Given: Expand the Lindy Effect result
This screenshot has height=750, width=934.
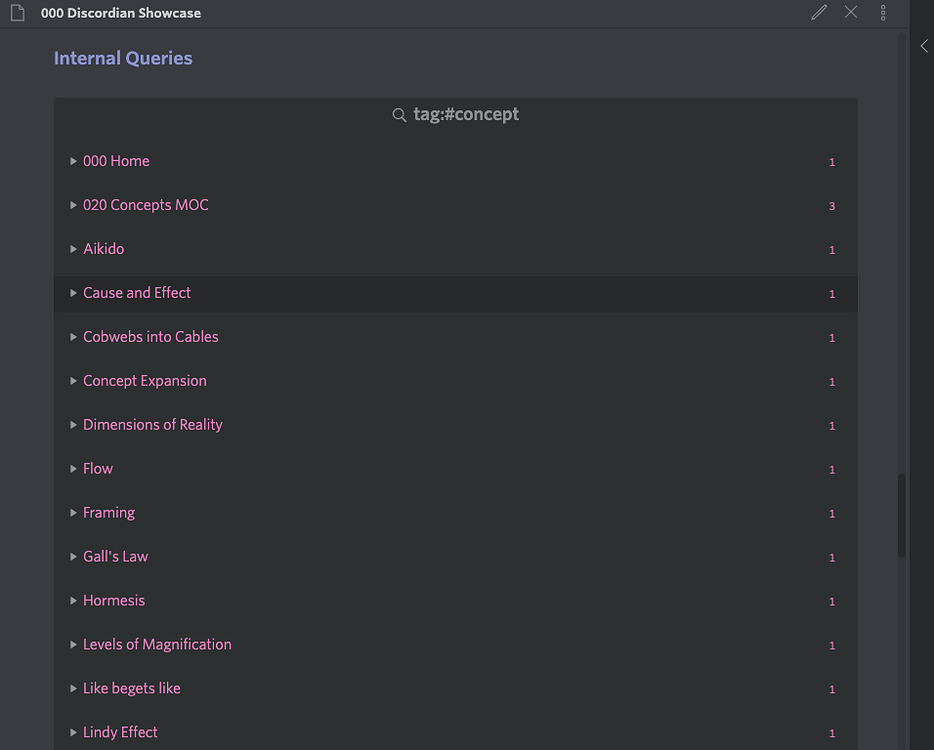Looking at the screenshot, I should (x=73, y=732).
